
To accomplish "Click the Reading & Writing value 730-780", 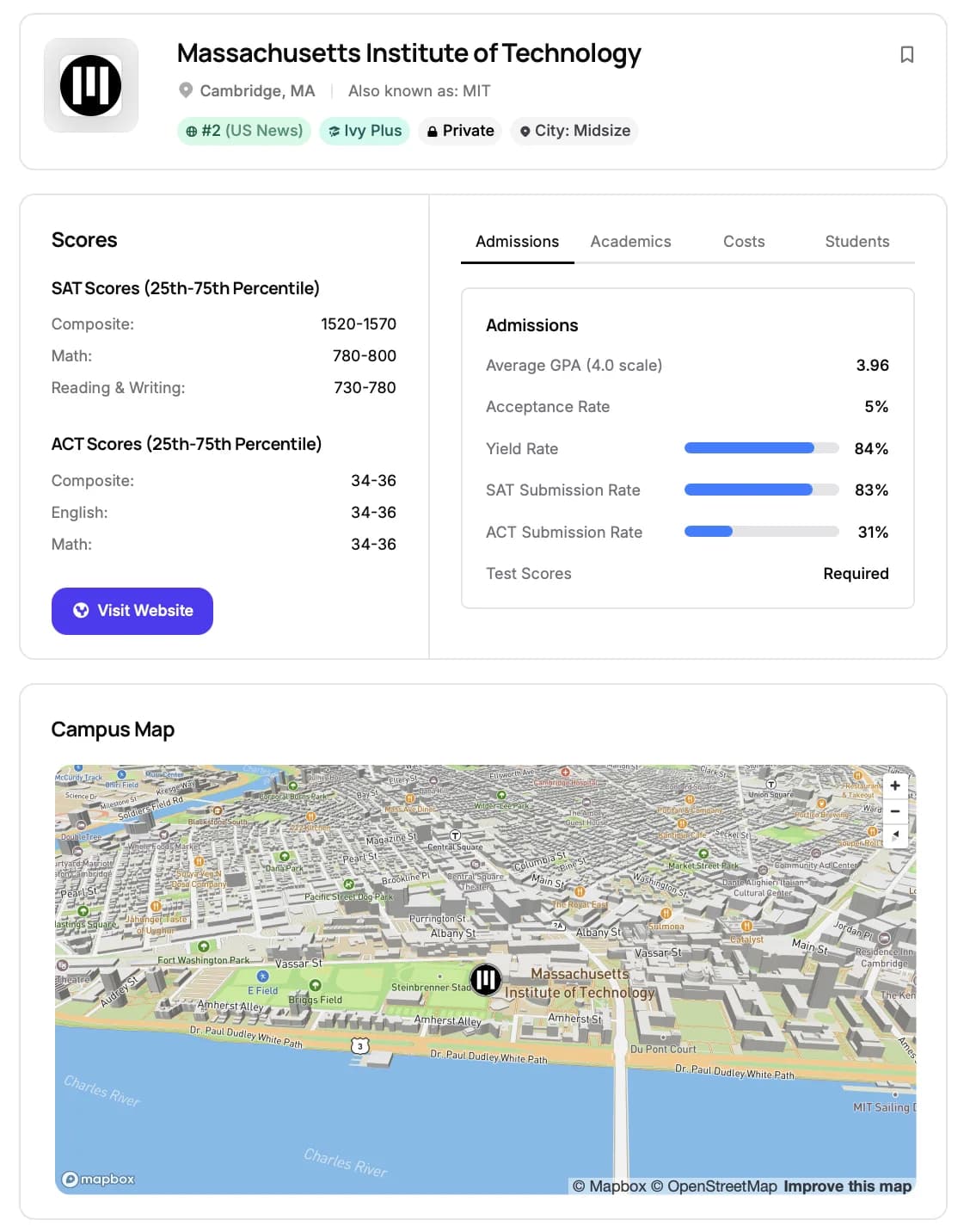I will pyautogui.click(x=365, y=388).
